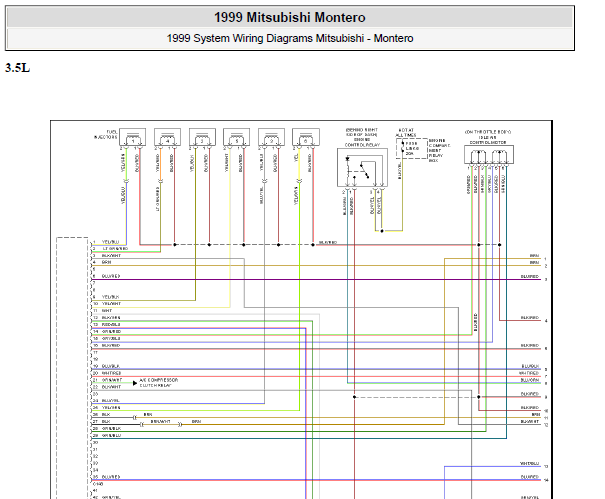Click the 'BLU/BLK' label at right output 6
Screen dimensions: 605x499
[x=531, y=366]
